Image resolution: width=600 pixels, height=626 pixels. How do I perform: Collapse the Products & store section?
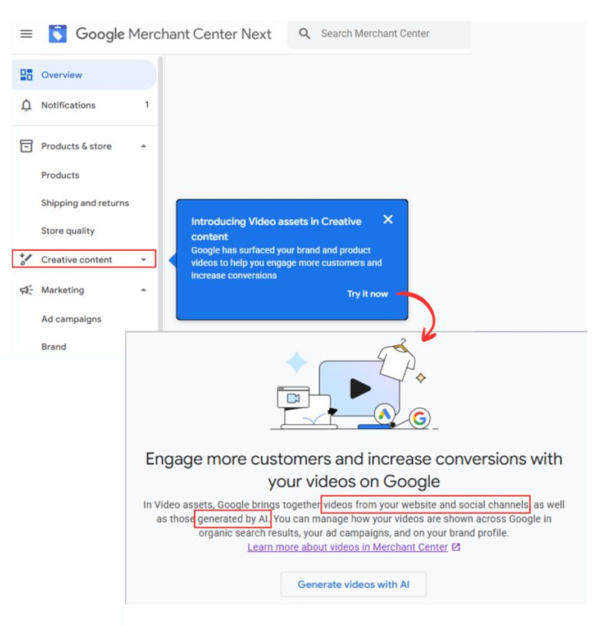click(x=143, y=146)
